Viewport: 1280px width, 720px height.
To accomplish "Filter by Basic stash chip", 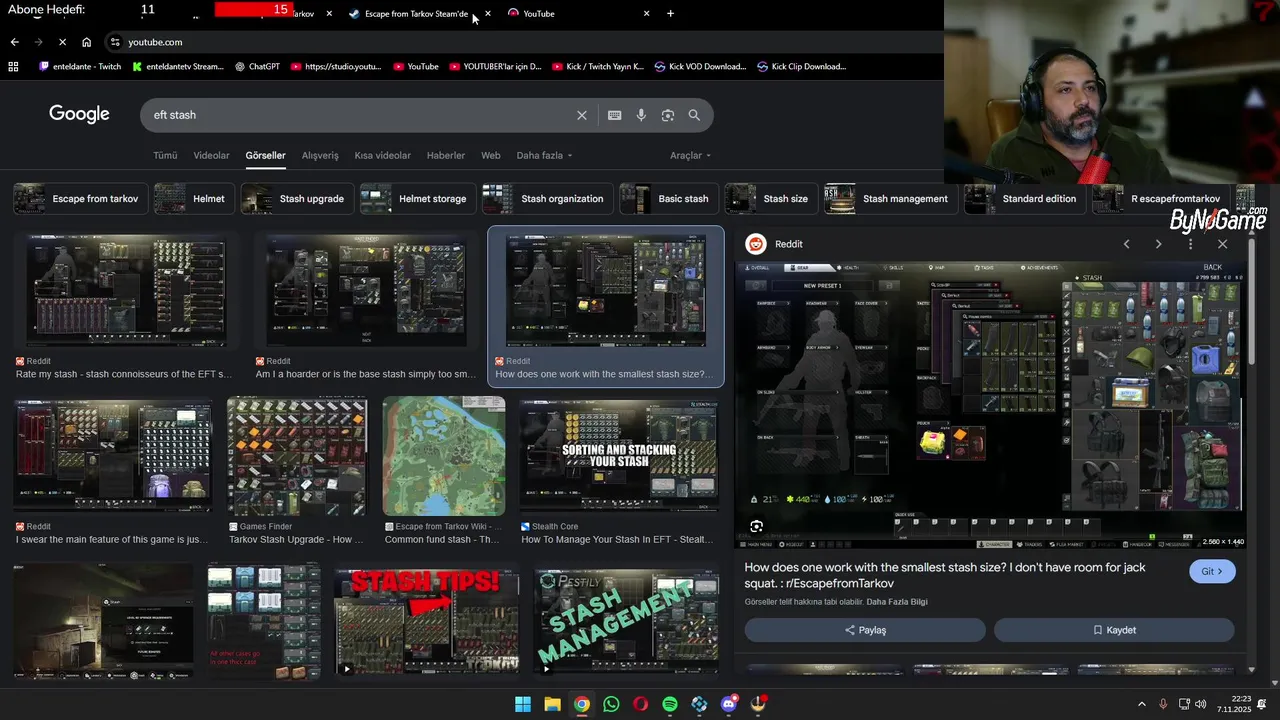I will tap(668, 199).
